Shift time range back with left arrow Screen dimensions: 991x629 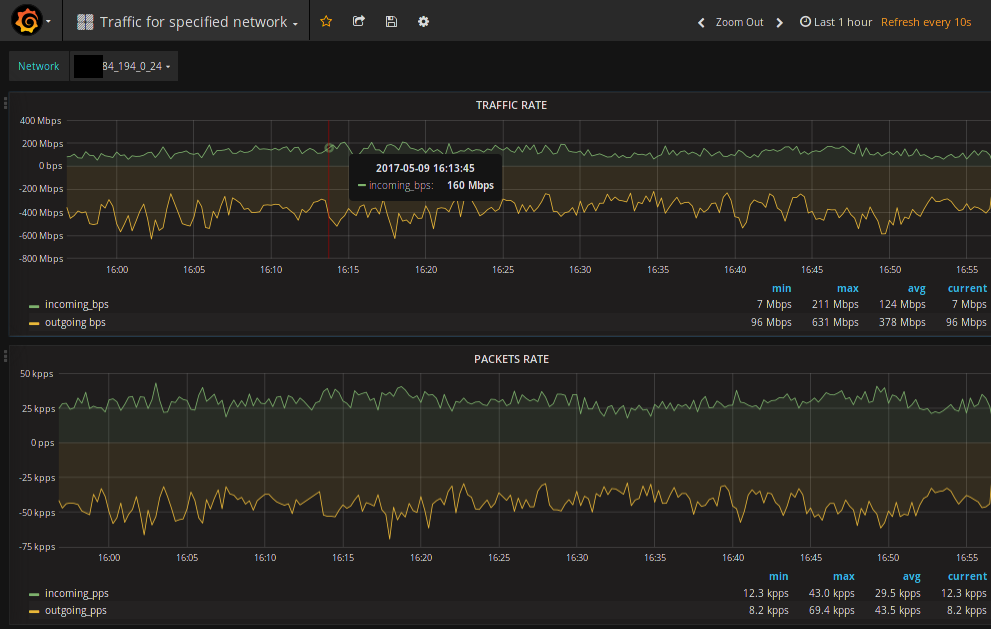tap(701, 22)
